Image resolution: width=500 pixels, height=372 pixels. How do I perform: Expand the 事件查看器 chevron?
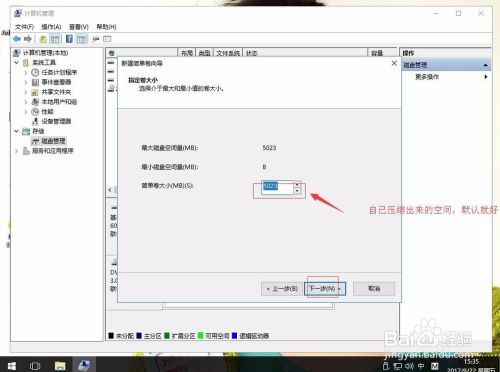(x=26, y=82)
